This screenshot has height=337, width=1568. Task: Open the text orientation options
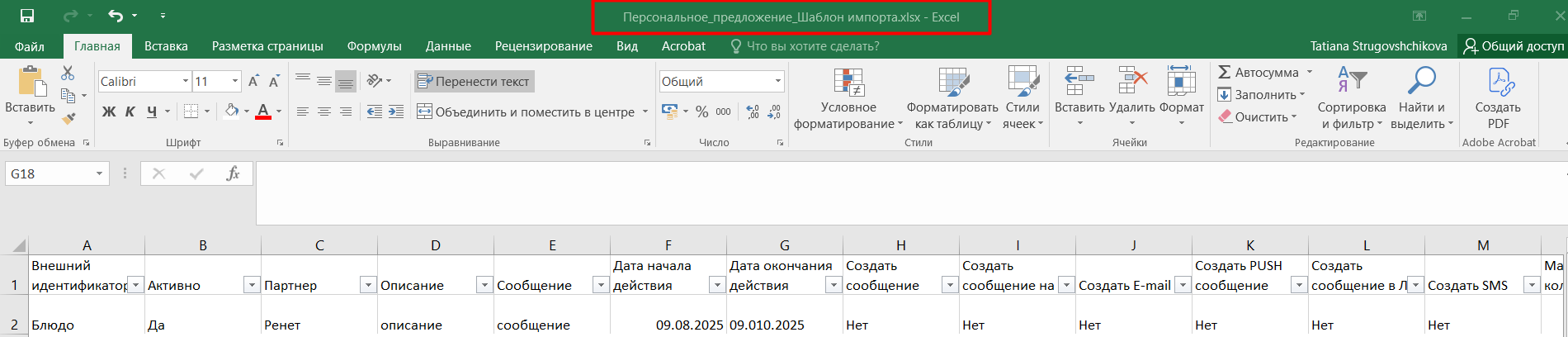point(379,81)
